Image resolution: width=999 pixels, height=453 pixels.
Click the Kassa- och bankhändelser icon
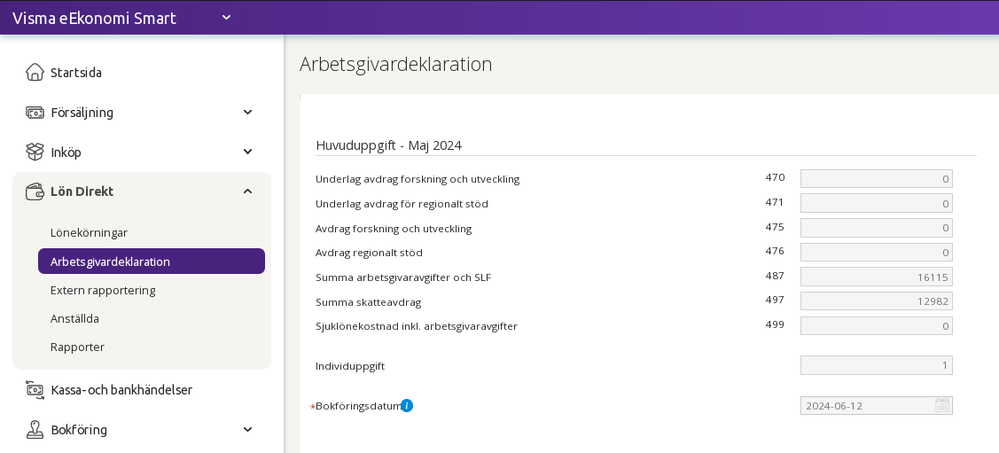[x=34, y=389]
